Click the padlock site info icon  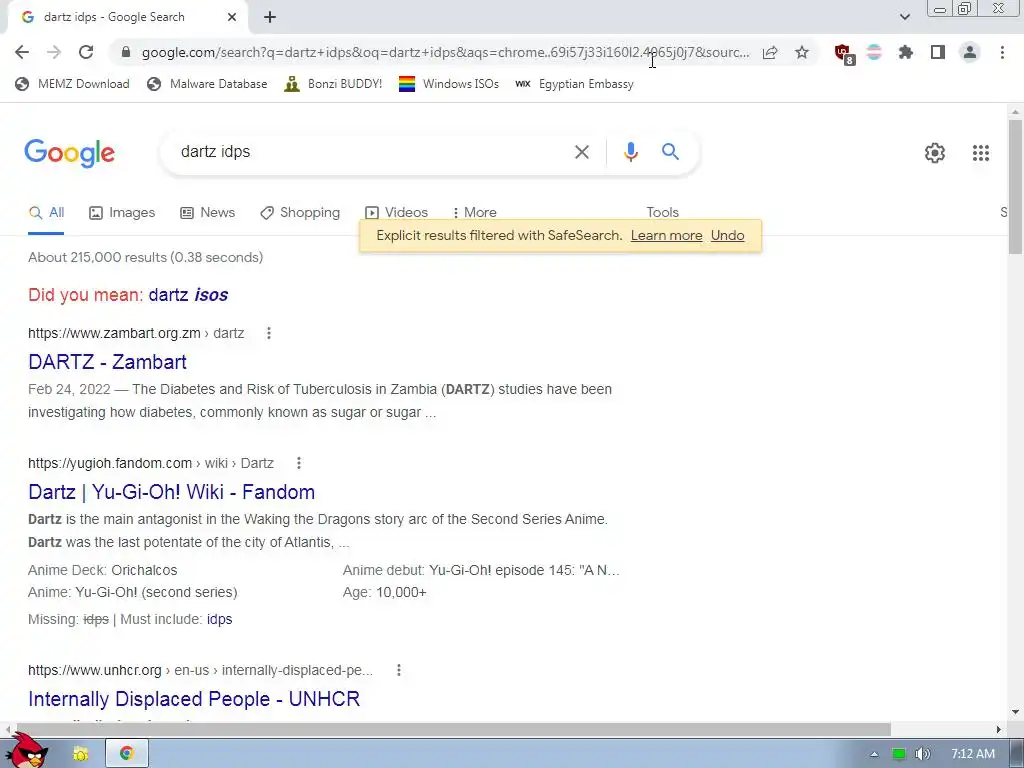tap(126, 52)
